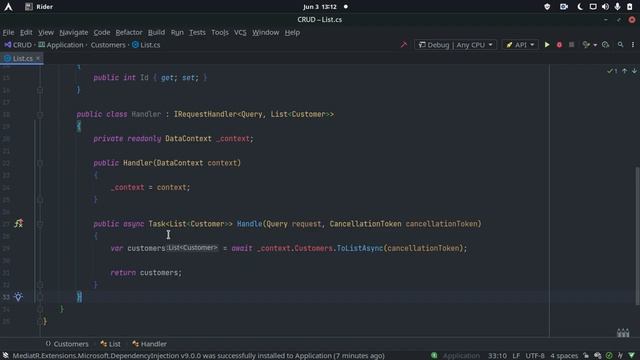Image resolution: width=640 pixels, height=360 pixels.
Task: Open Search Everywhere magnifier
Action: [620, 44]
